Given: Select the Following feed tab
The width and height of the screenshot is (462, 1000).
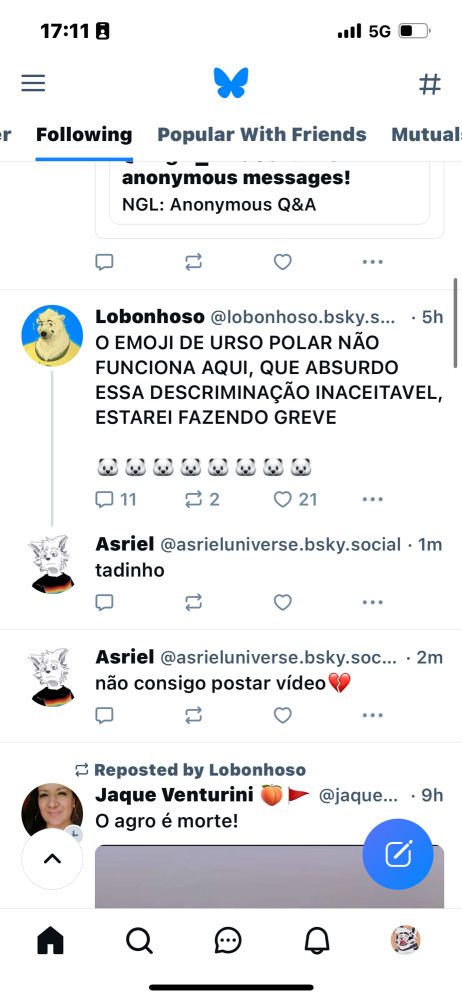Looking at the screenshot, I should [x=84, y=135].
